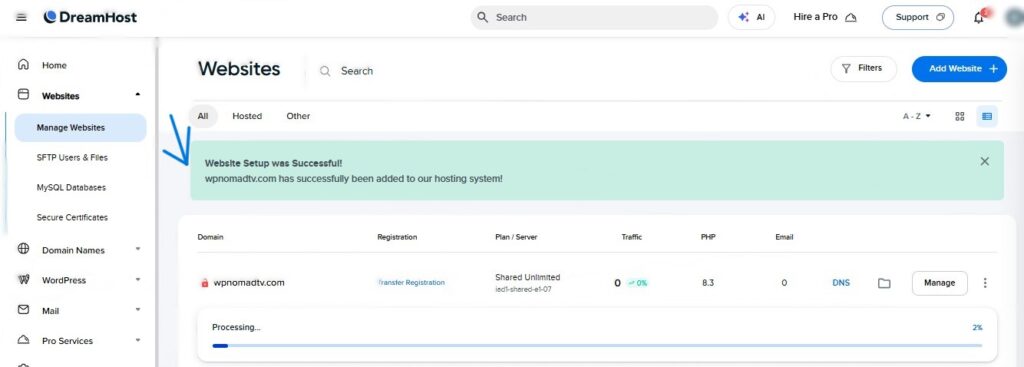The height and width of the screenshot is (367, 1024).
Task: Open SFTP Users & Files
Action: [72, 157]
